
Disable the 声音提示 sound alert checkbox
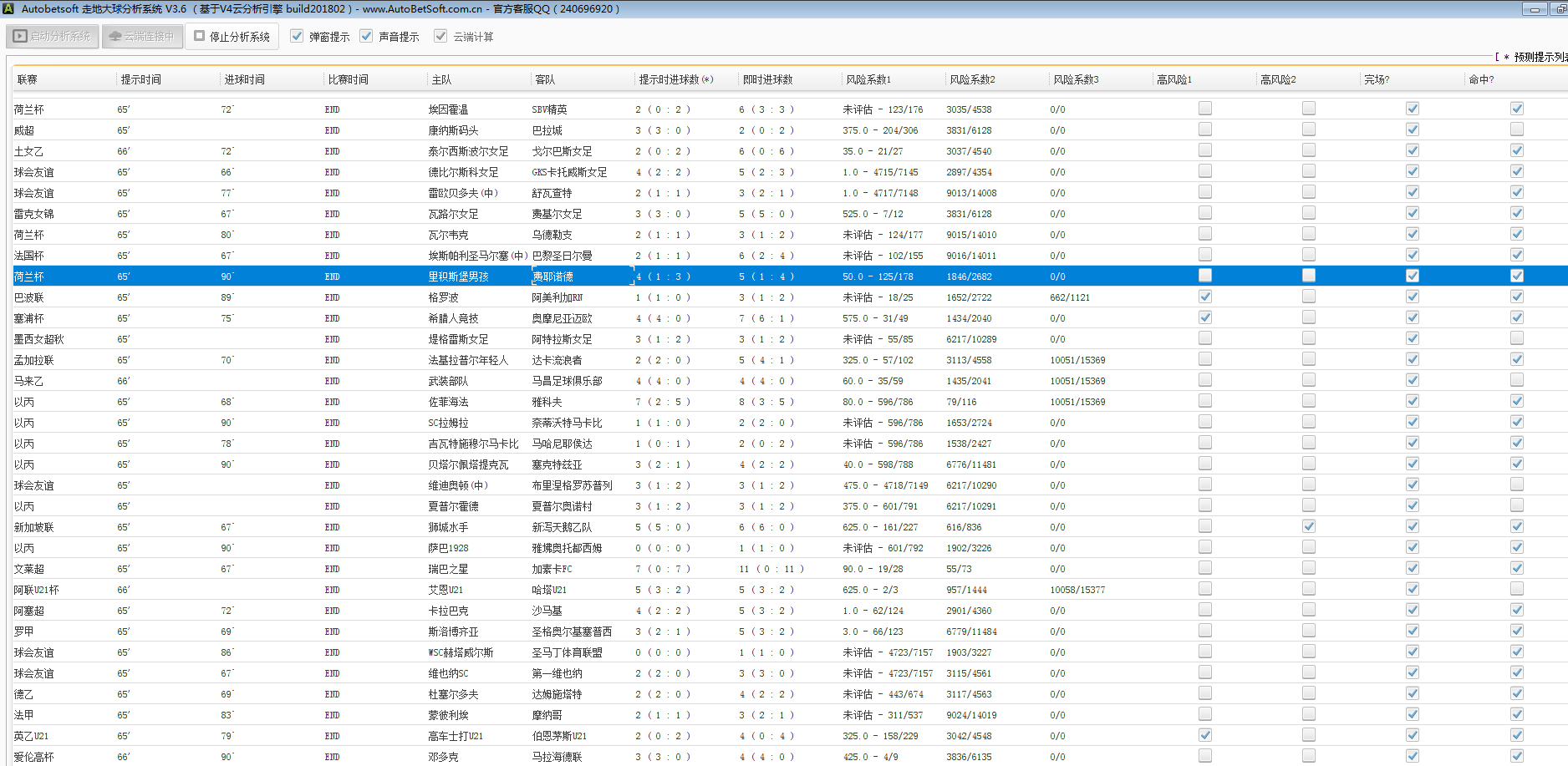click(x=366, y=37)
